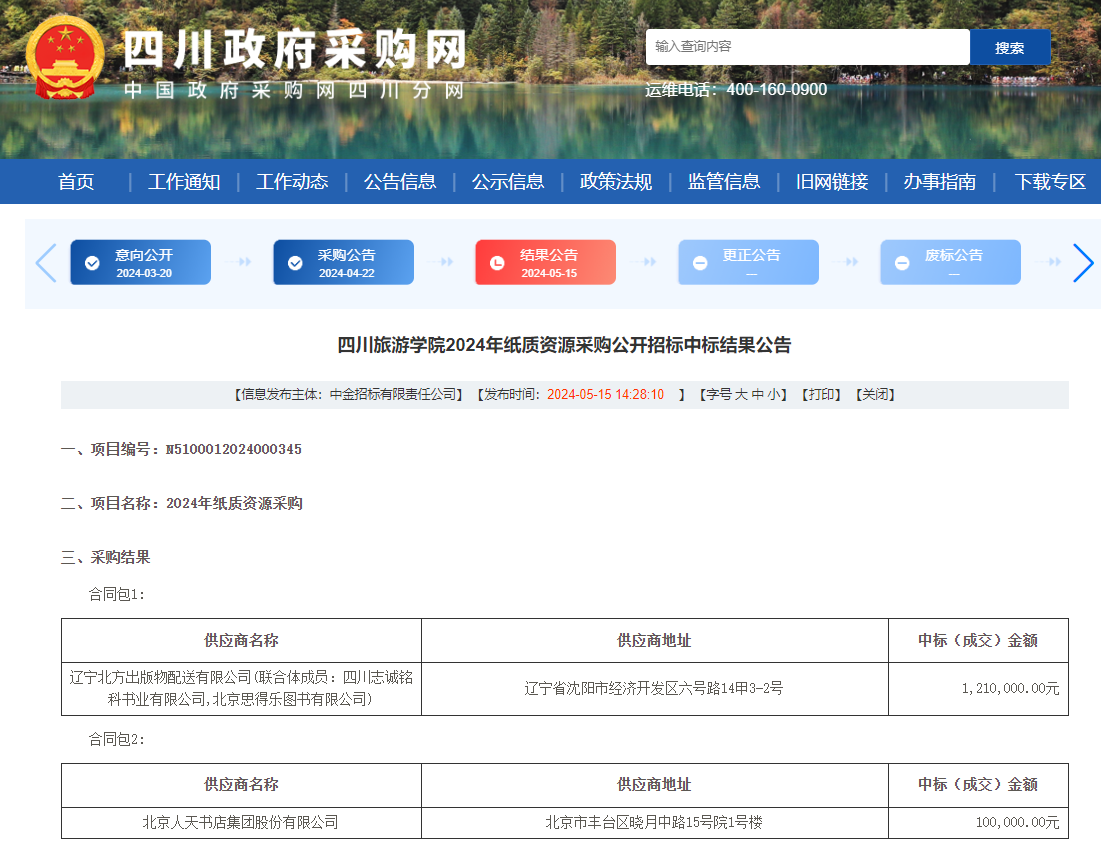
Task: Click the 关闭 close link
Action: point(875,395)
